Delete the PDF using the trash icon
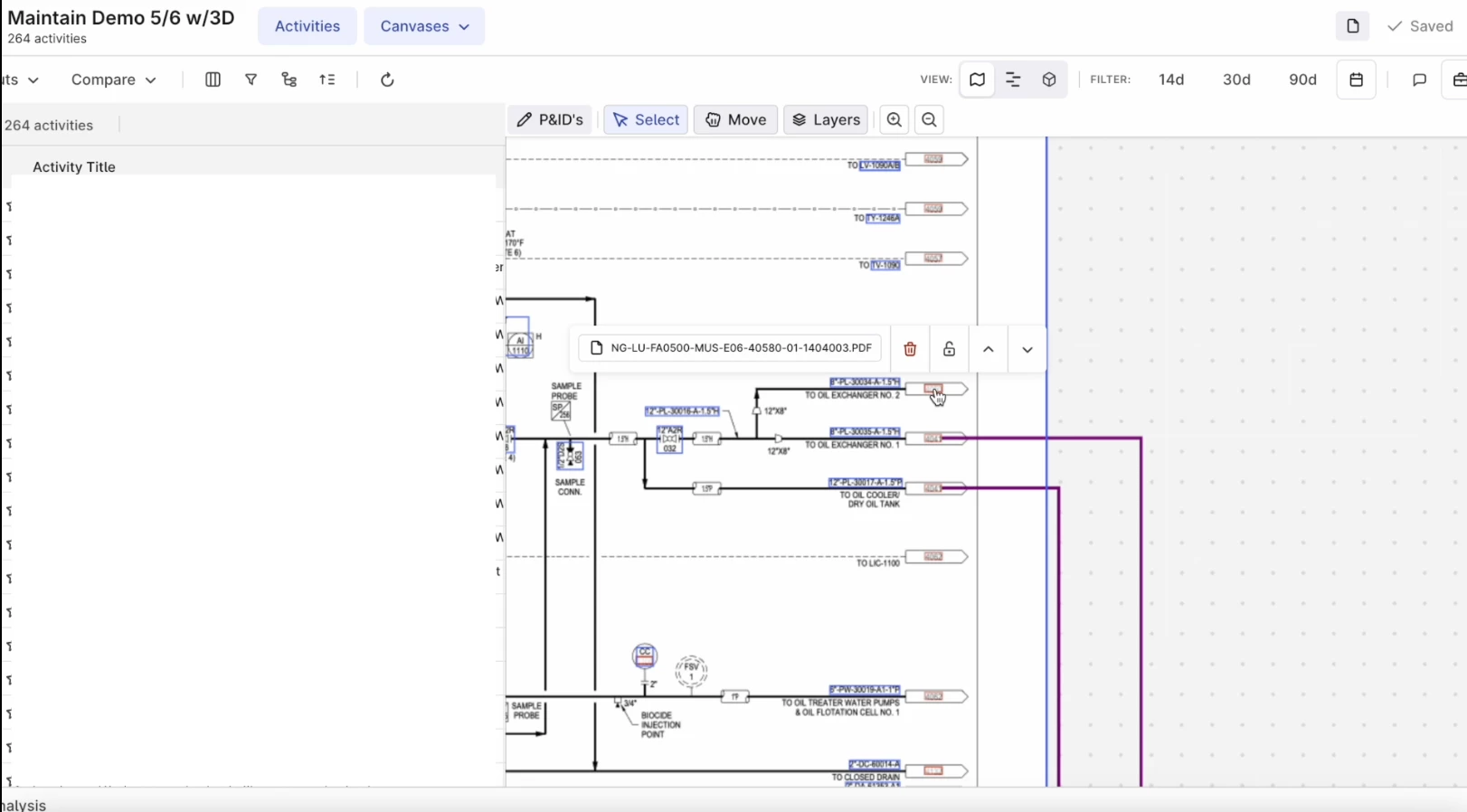 910,349
